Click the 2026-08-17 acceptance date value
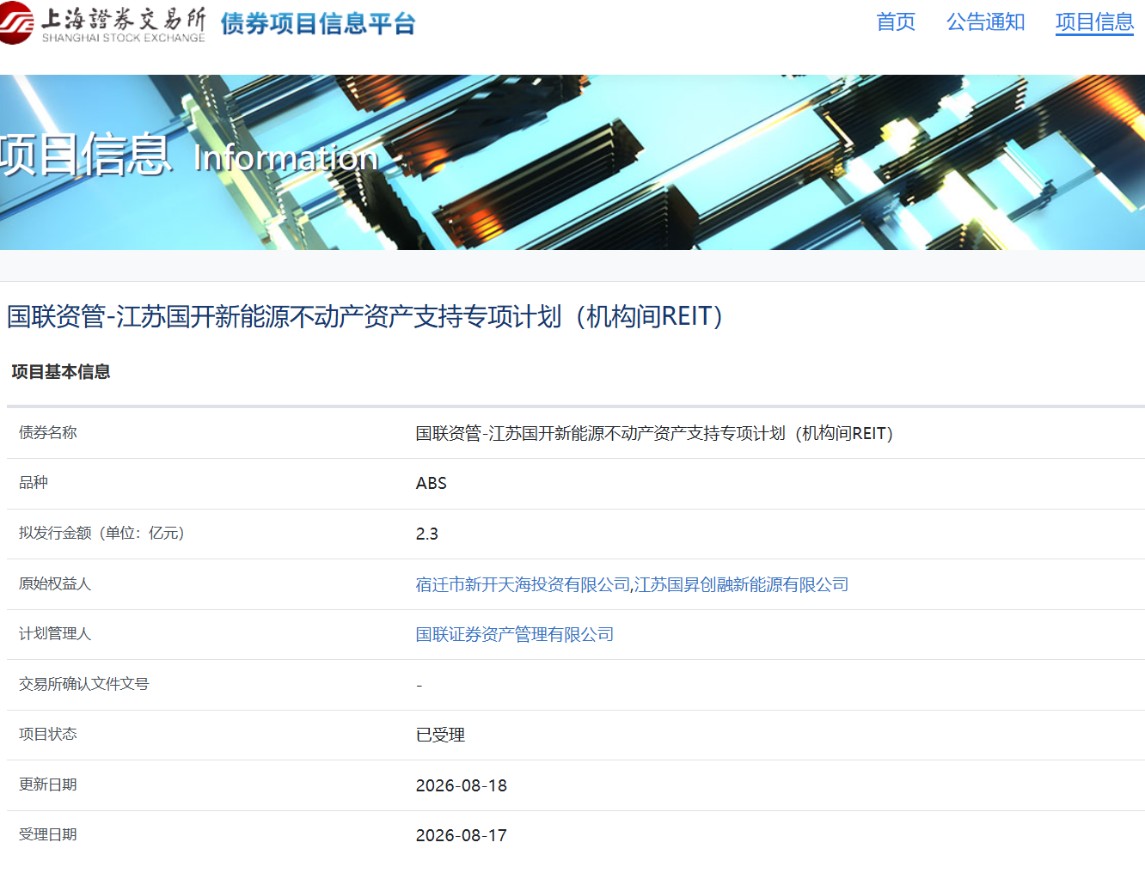 point(462,835)
